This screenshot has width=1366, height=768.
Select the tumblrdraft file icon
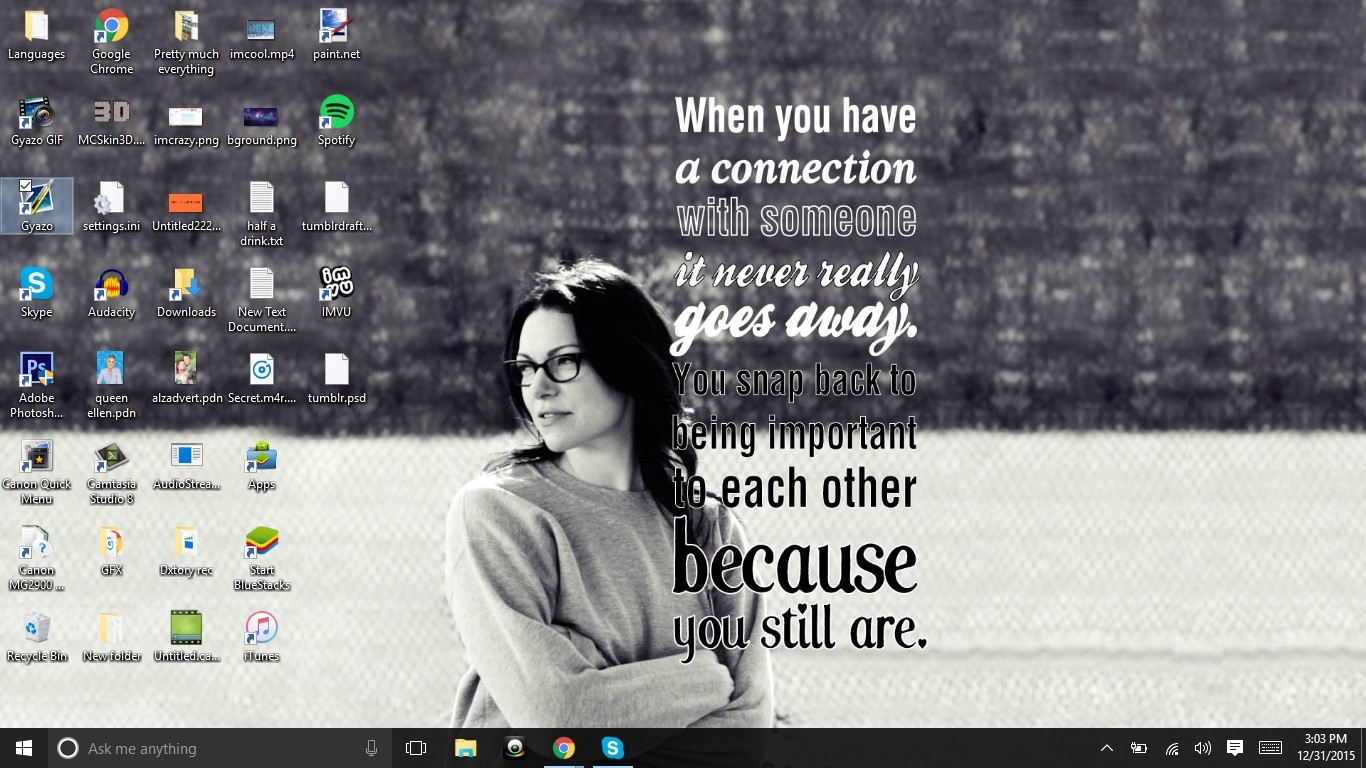click(x=336, y=207)
